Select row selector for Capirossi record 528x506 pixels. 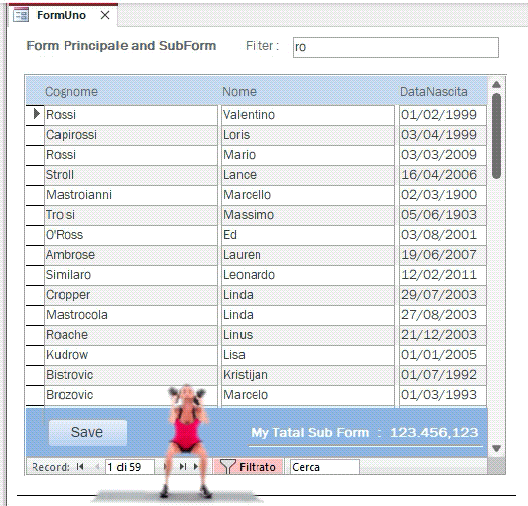coord(35,135)
